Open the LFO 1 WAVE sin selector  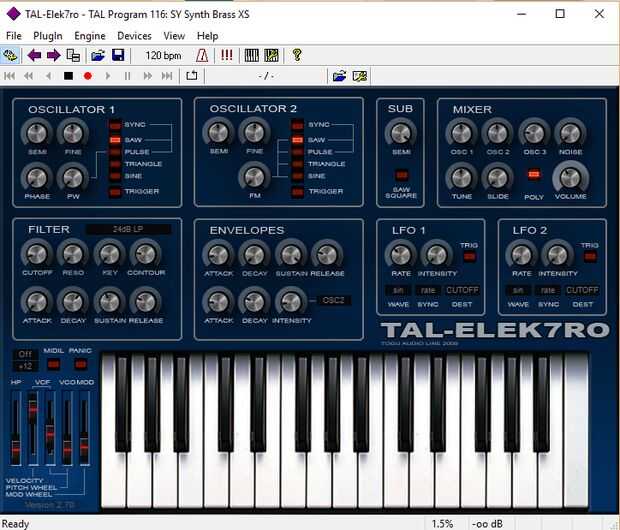point(398,290)
